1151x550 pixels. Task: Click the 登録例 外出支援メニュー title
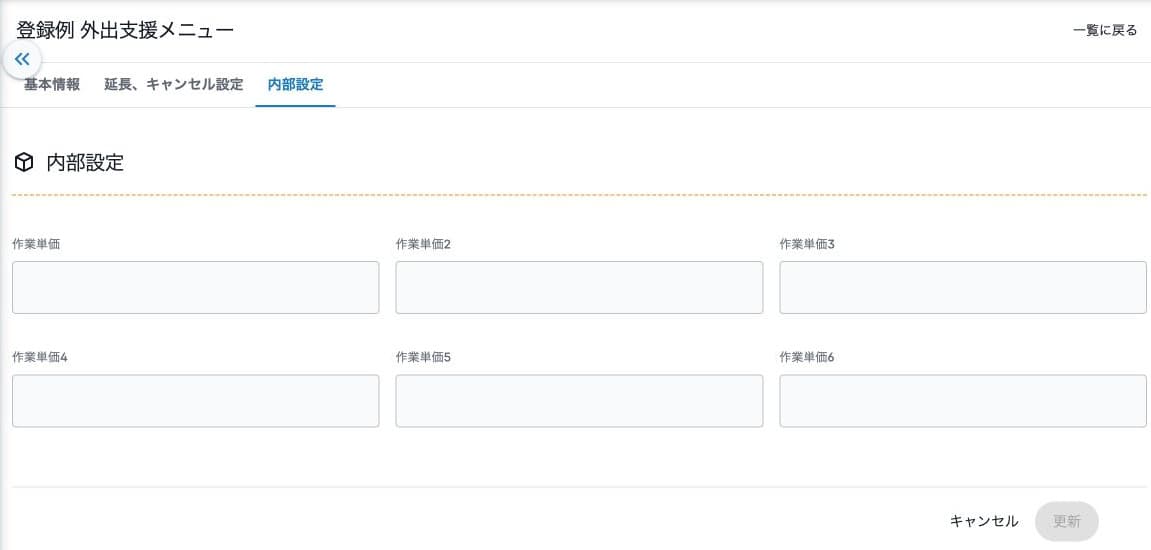pyautogui.click(x=125, y=31)
